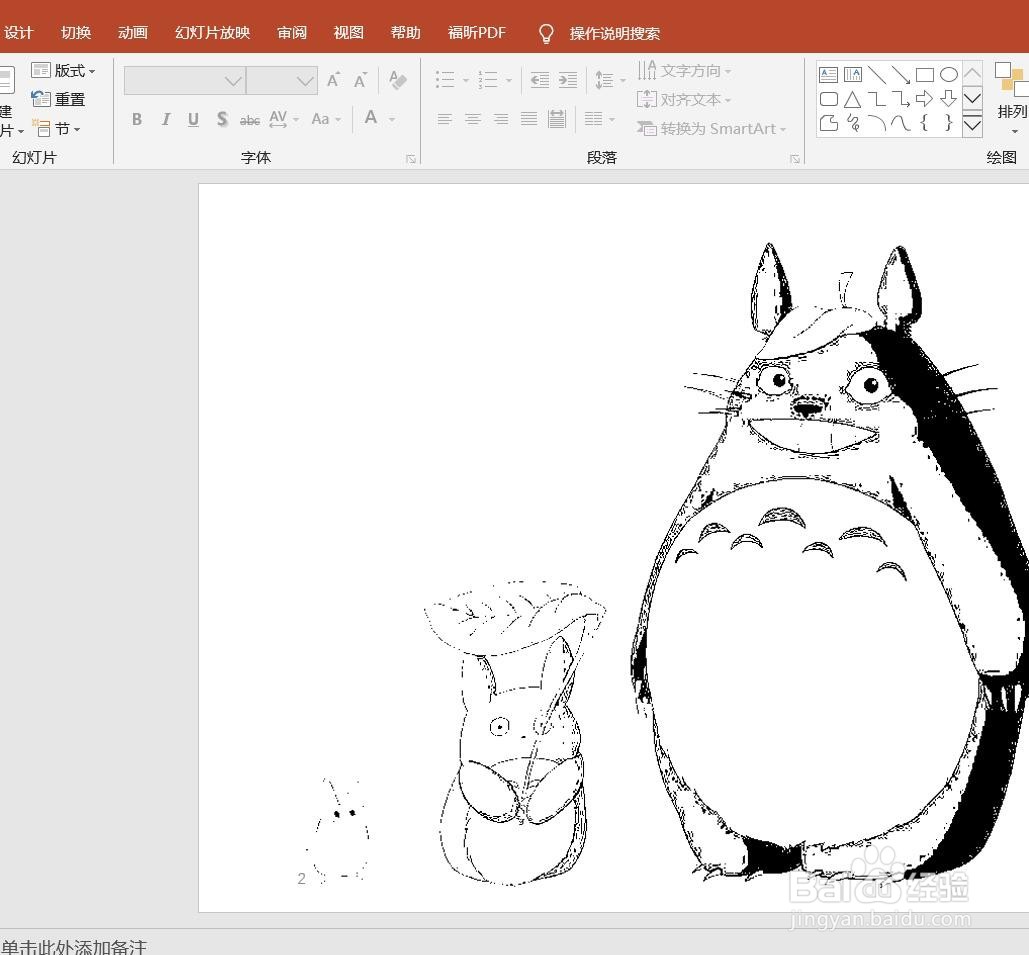Expand the 节 section dropdown
This screenshot has width=1029, height=955.
tap(56, 129)
